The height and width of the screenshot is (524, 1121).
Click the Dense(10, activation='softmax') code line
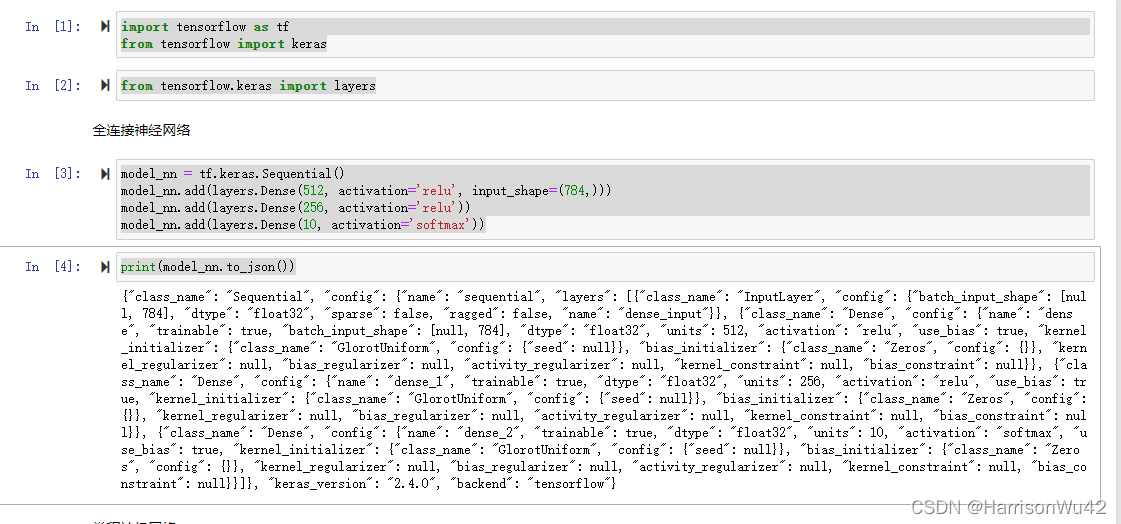pos(303,225)
